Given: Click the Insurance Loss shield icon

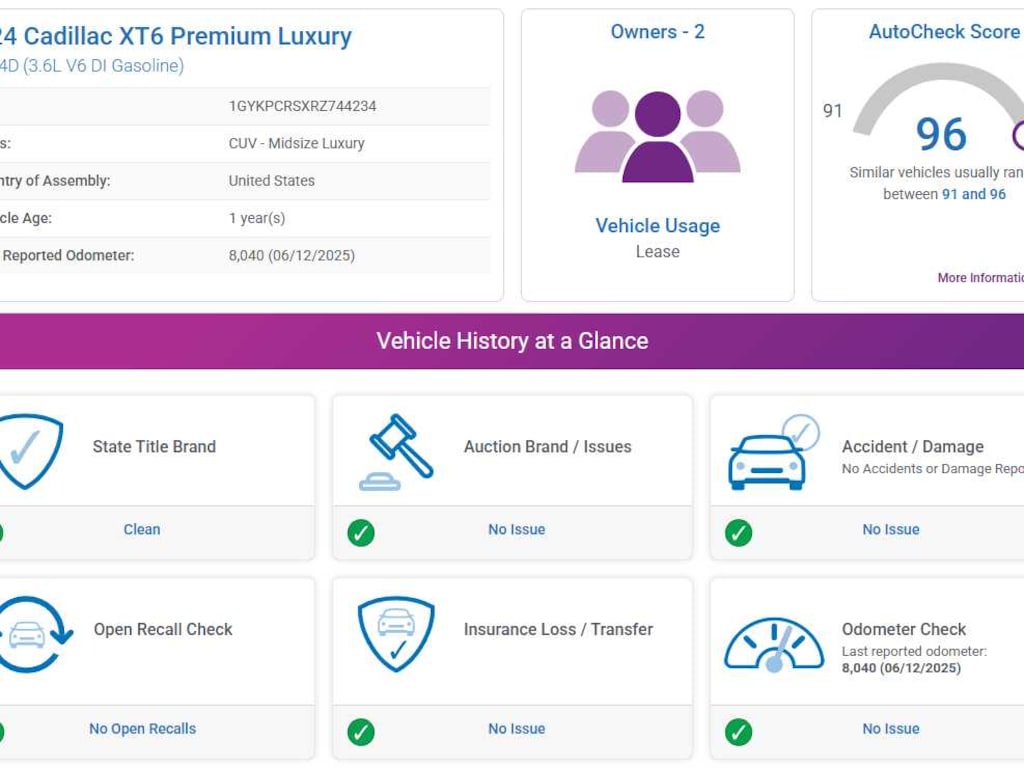Looking at the screenshot, I should coord(396,634).
